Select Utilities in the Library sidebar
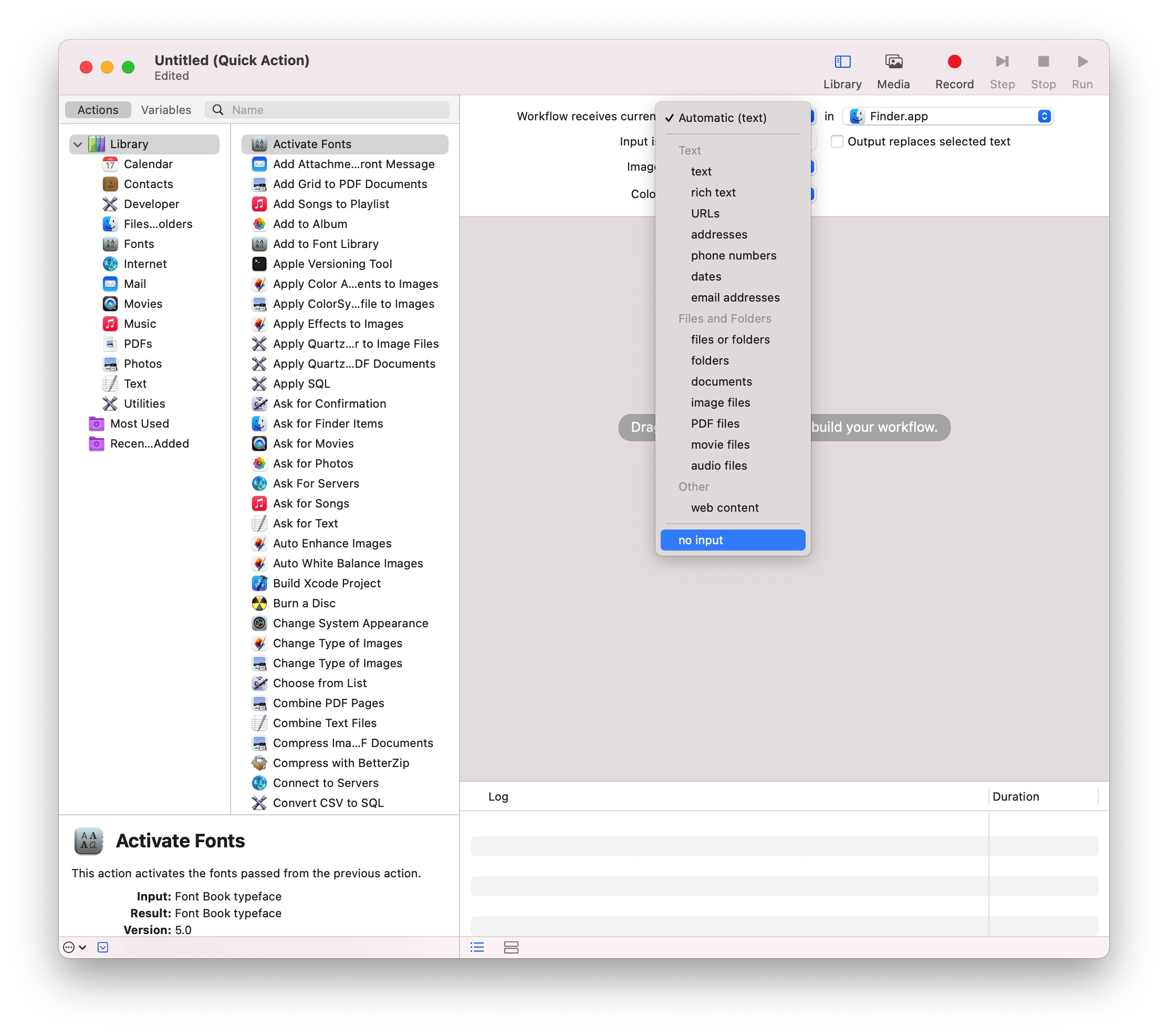This screenshot has height=1036, width=1168. (144, 403)
